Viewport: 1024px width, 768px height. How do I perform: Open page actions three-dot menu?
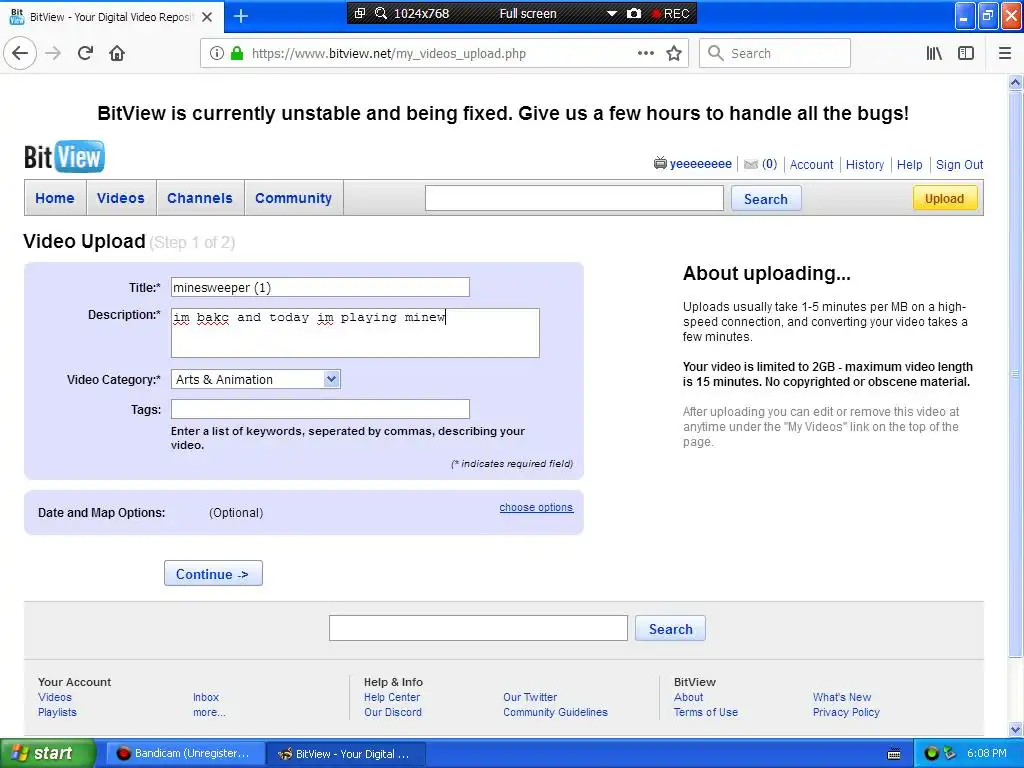[646, 54]
